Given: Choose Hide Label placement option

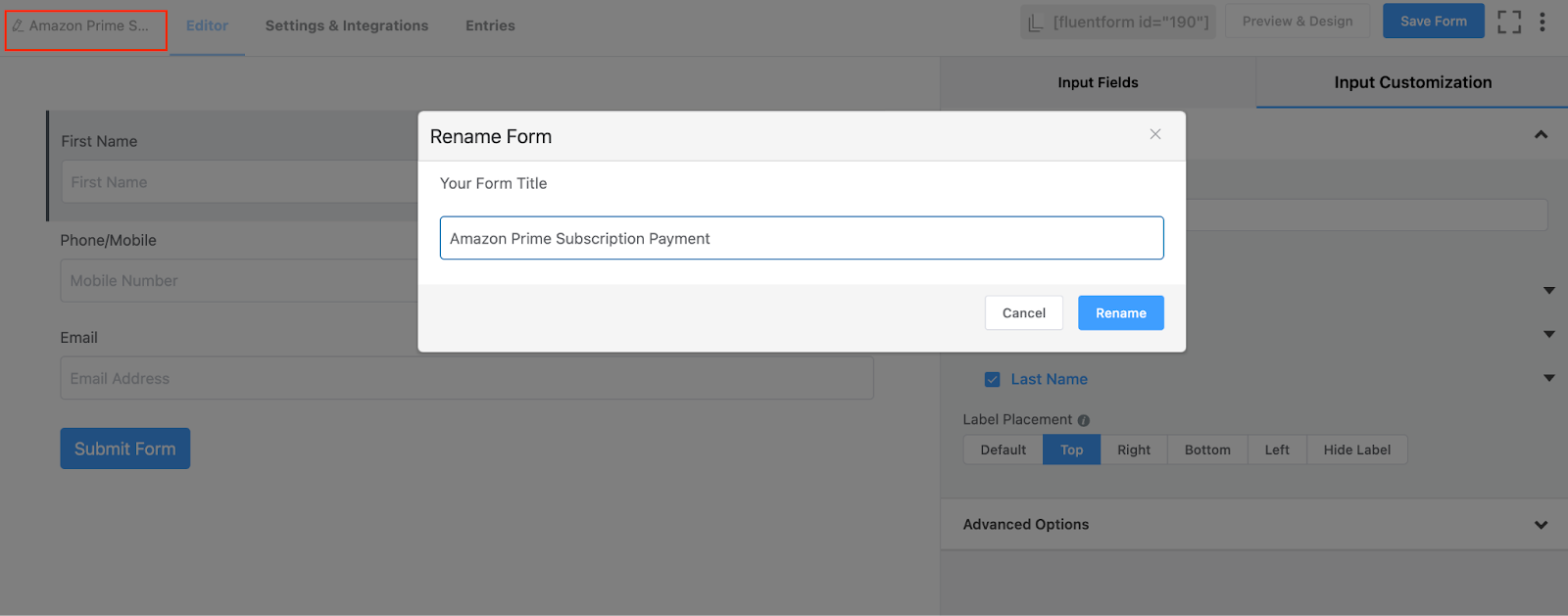Looking at the screenshot, I should coord(1356,450).
